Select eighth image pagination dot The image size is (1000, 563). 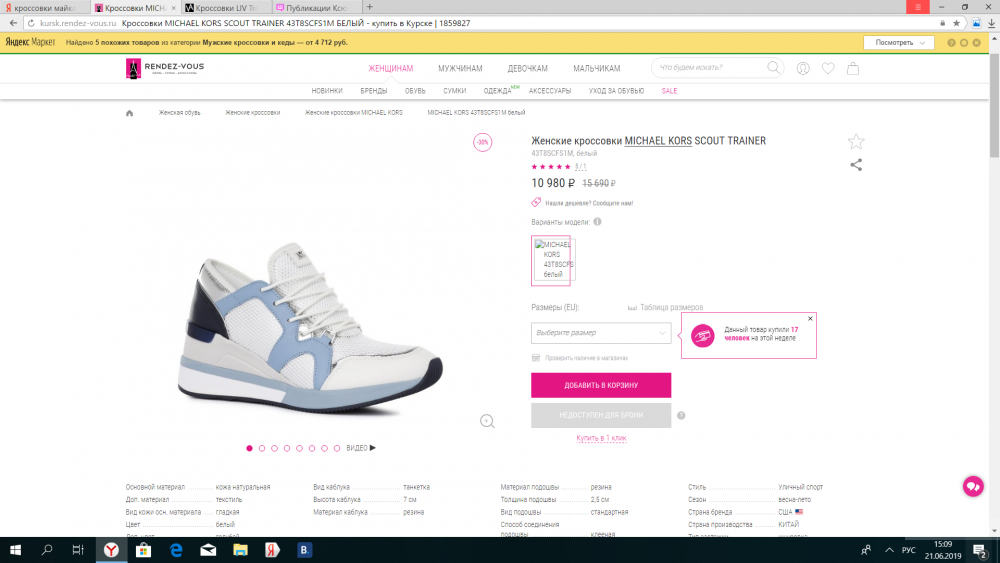coord(337,448)
